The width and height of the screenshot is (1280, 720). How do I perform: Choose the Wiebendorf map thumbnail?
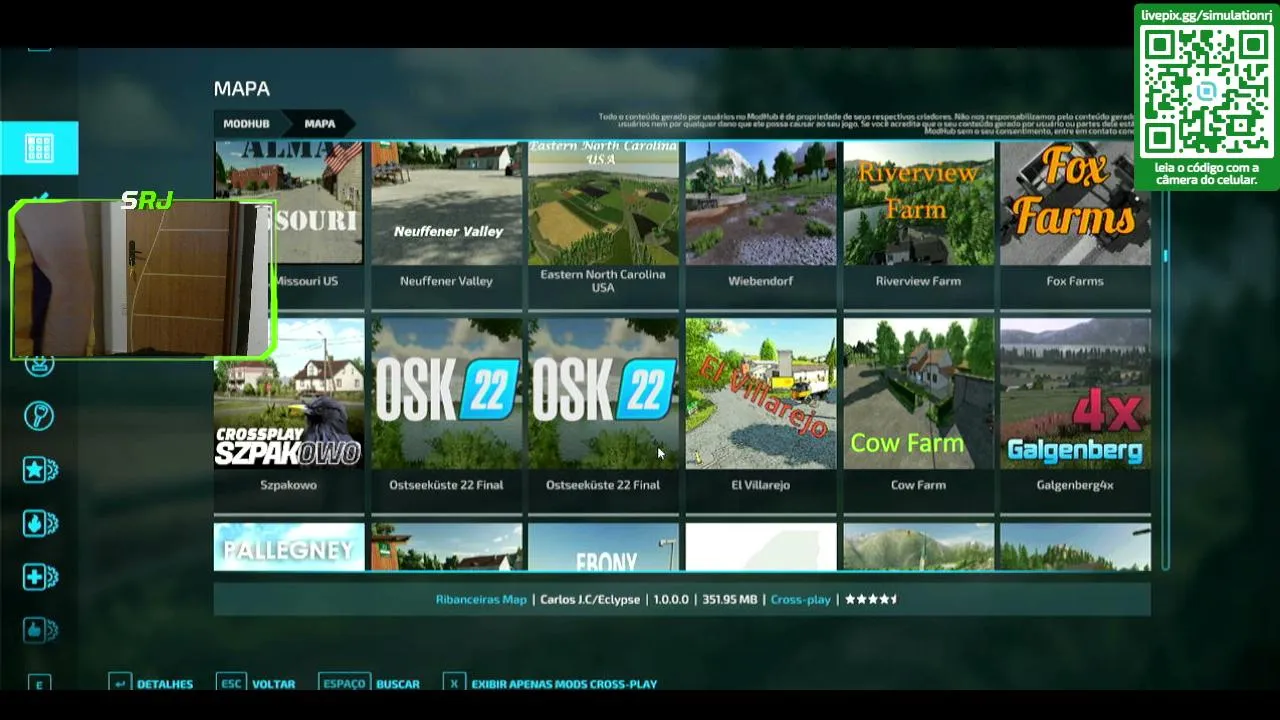tap(761, 203)
